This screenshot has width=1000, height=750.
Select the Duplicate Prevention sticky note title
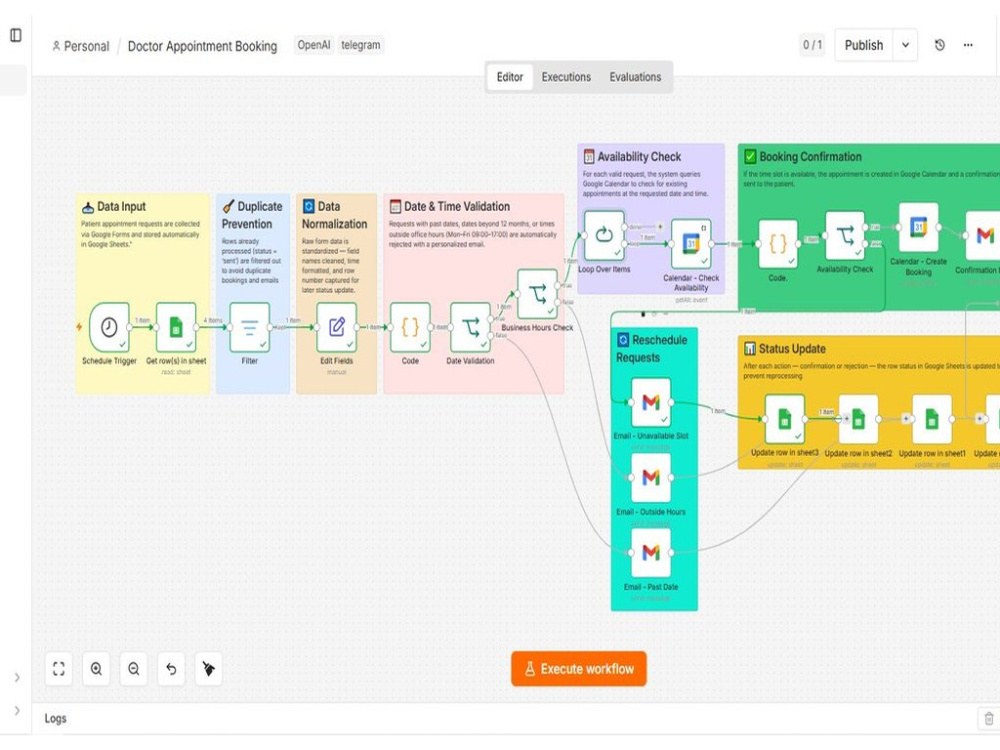252,215
